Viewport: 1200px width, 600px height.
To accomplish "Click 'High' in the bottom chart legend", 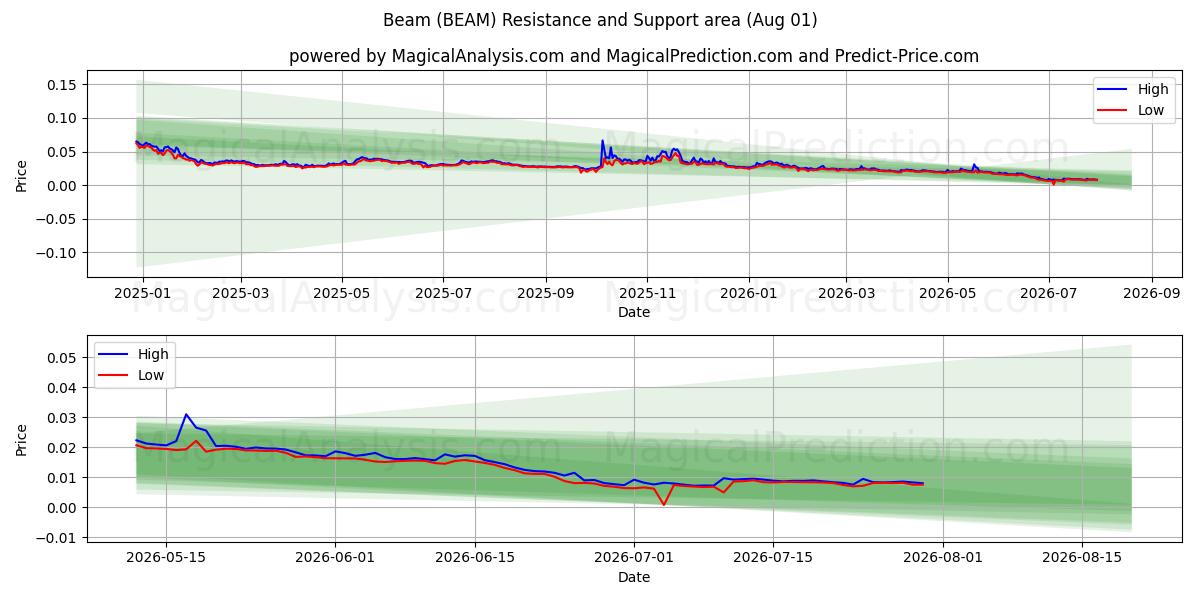I will 153,353.
